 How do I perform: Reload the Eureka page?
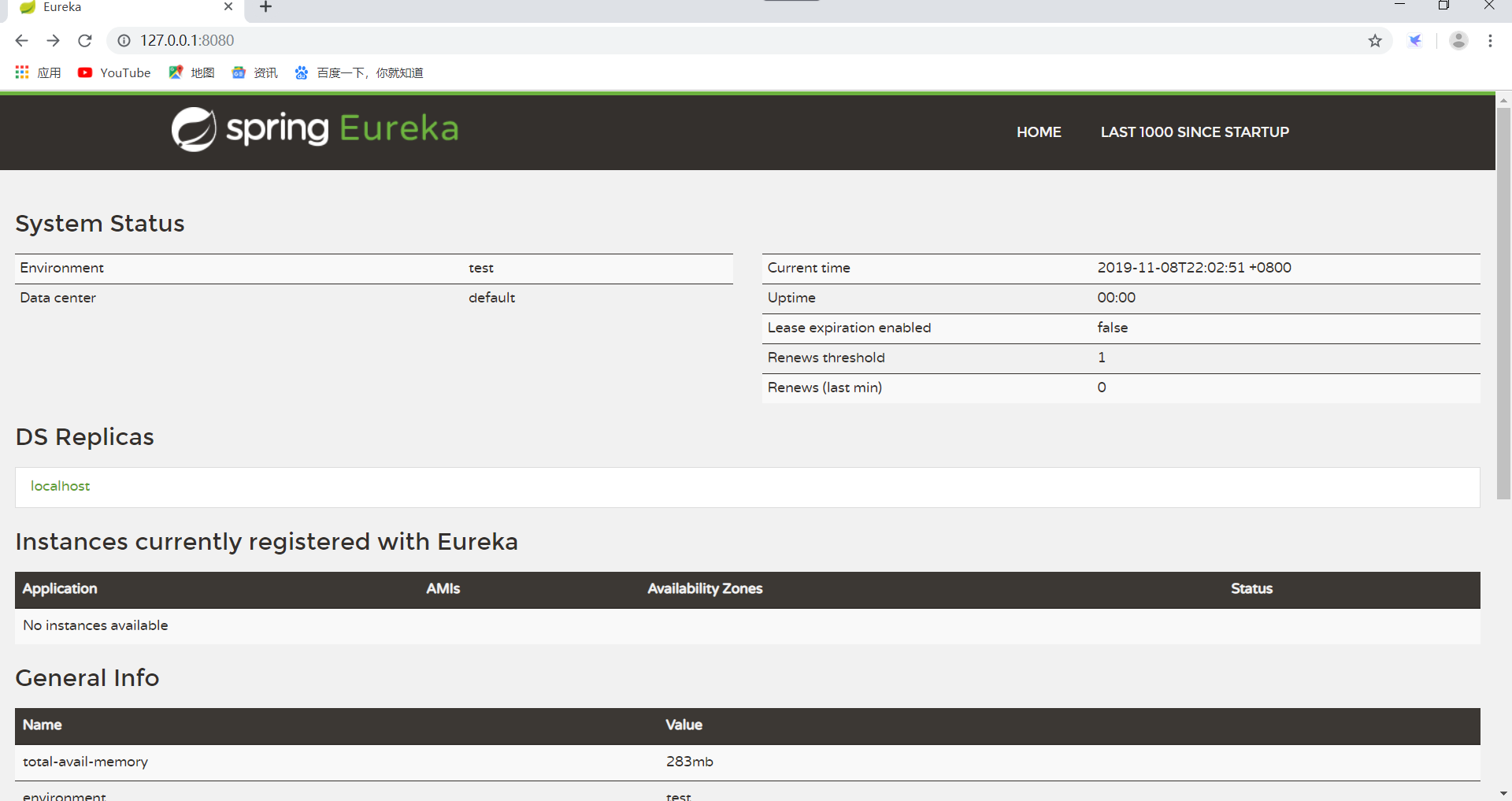pos(85,40)
